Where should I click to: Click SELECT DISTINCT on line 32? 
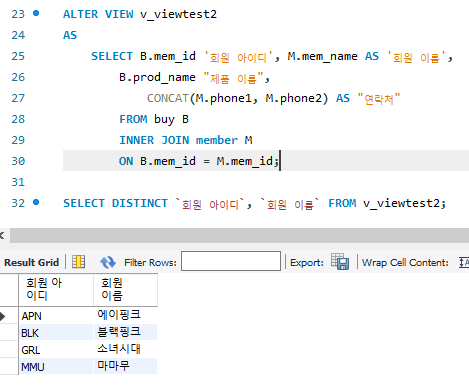coord(115,203)
